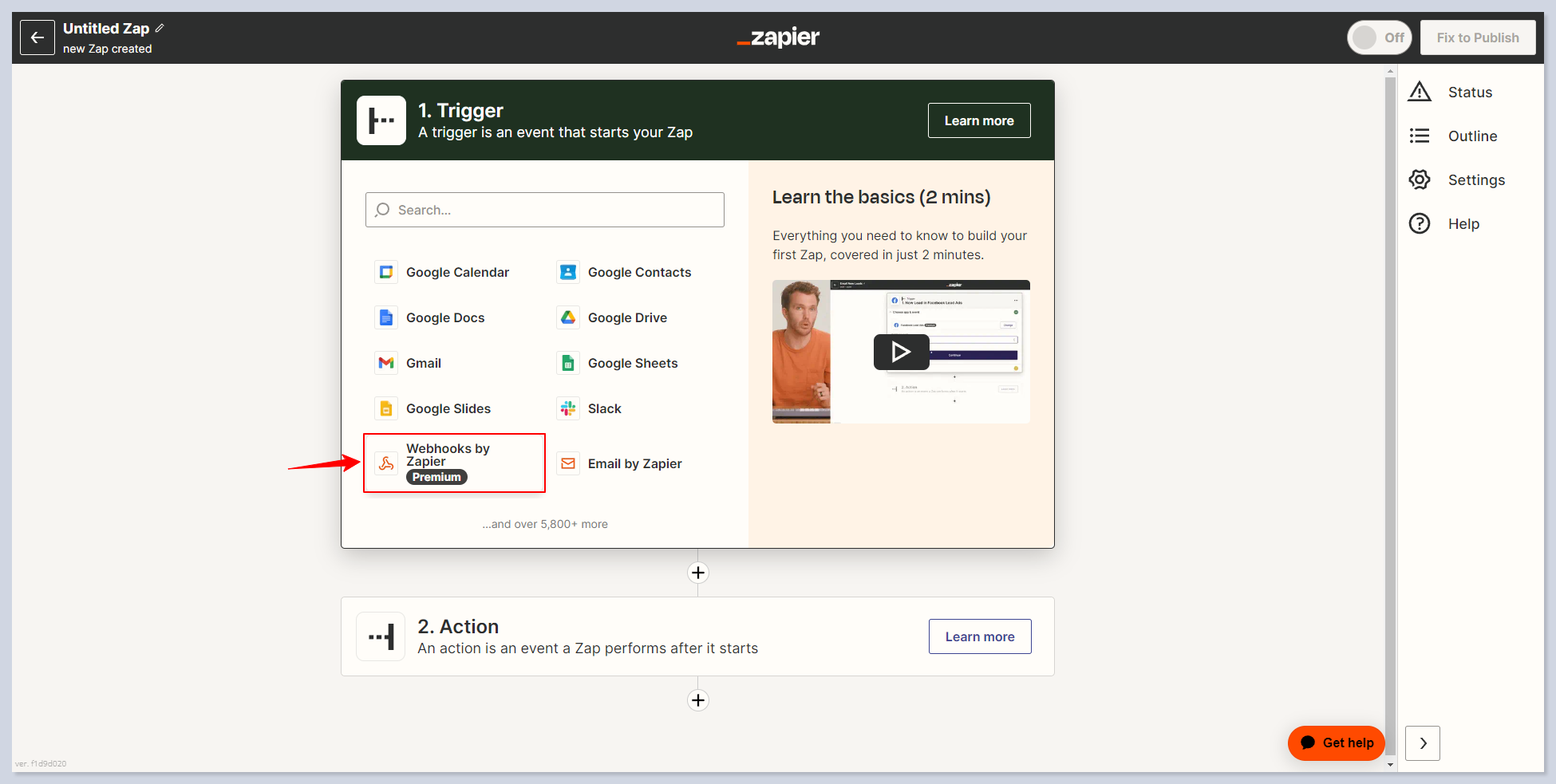Viewport: 1556px width, 784px height.
Task: Open the Settings gear in sidebar
Action: pyautogui.click(x=1420, y=179)
